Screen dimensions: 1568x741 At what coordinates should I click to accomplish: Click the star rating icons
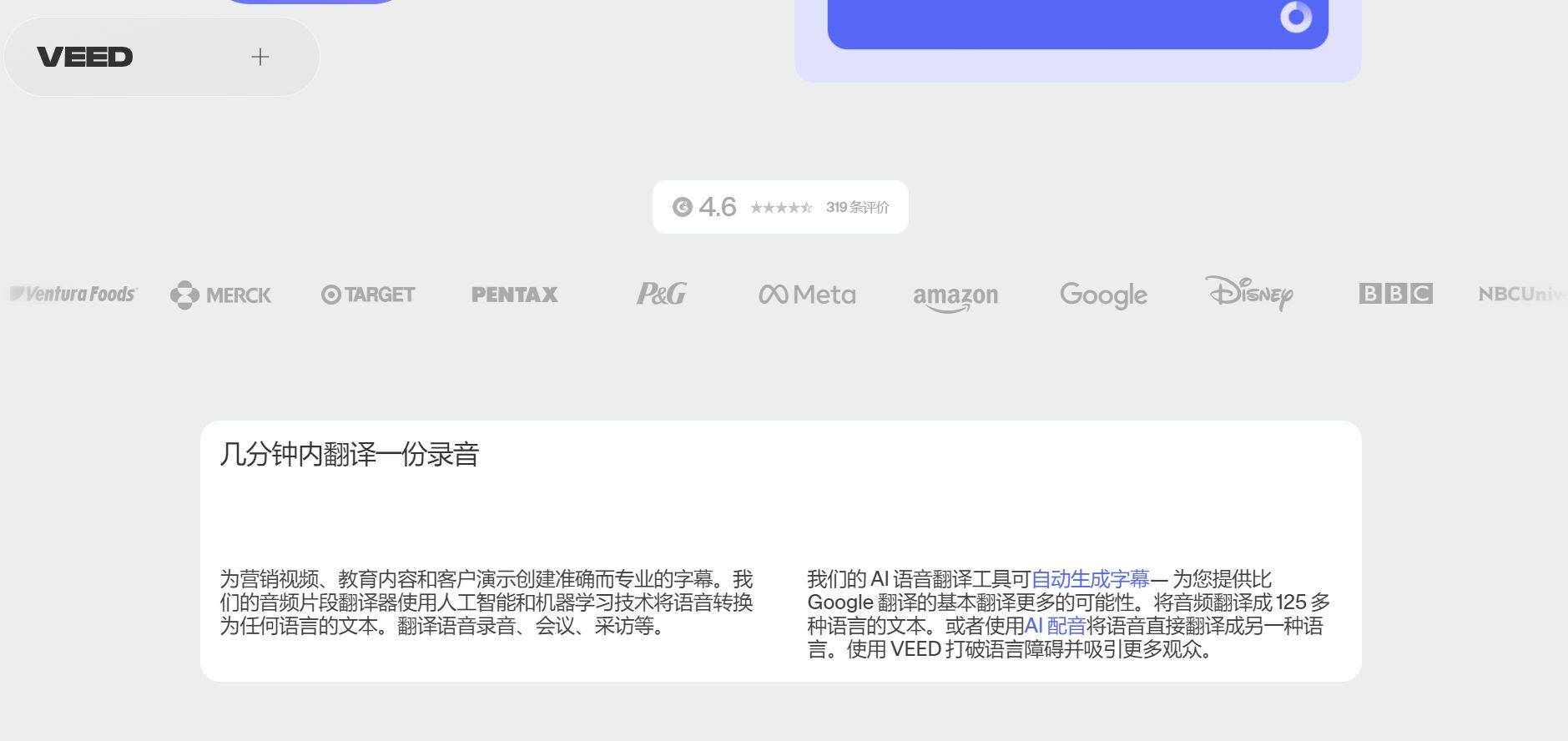tap(781, 207)
